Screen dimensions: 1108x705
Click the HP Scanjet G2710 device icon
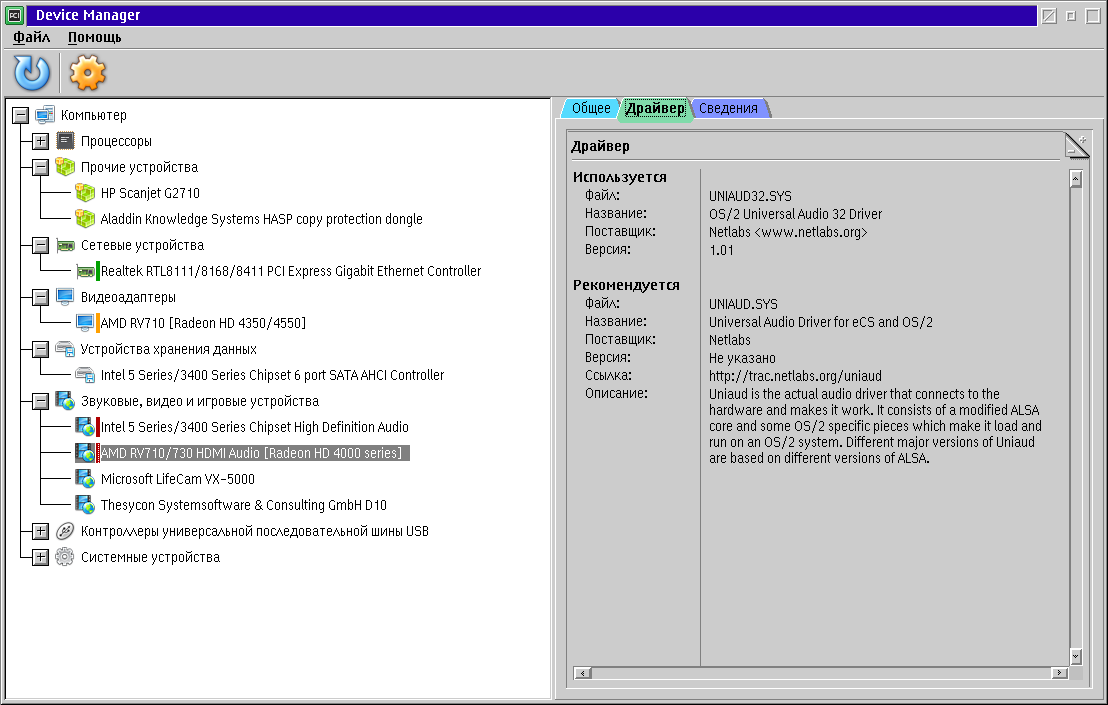click(85, 193)
